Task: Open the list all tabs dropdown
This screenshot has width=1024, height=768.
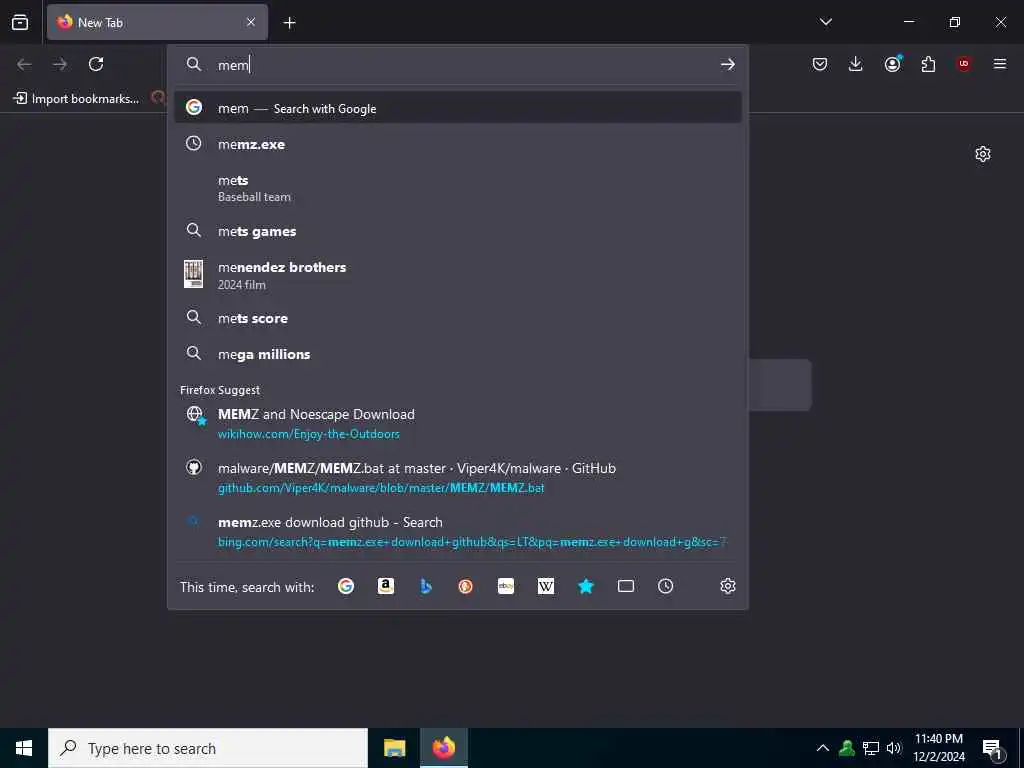Action: (x=825, y=22)
